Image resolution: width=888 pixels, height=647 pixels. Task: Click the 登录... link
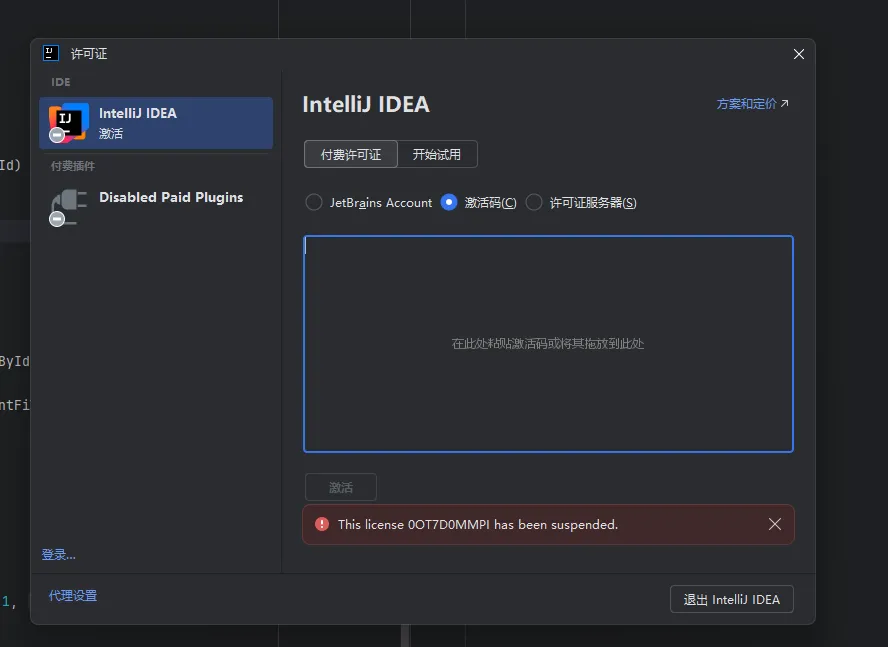[x=58, y=555]
